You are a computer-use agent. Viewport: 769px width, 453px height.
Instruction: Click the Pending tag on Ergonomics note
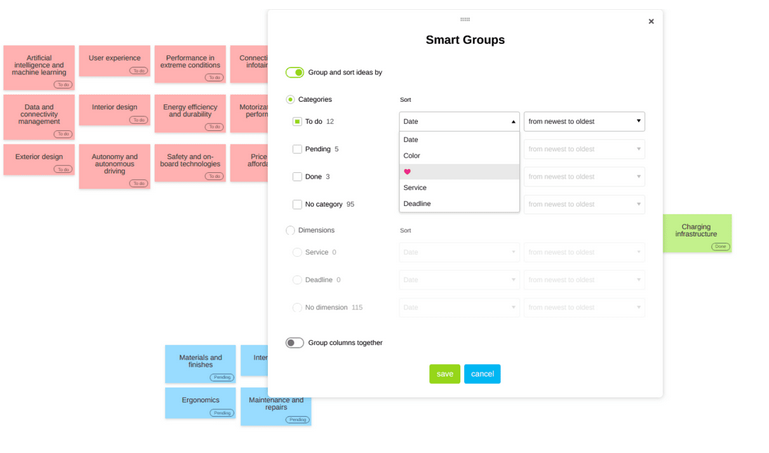click(222, 412)
